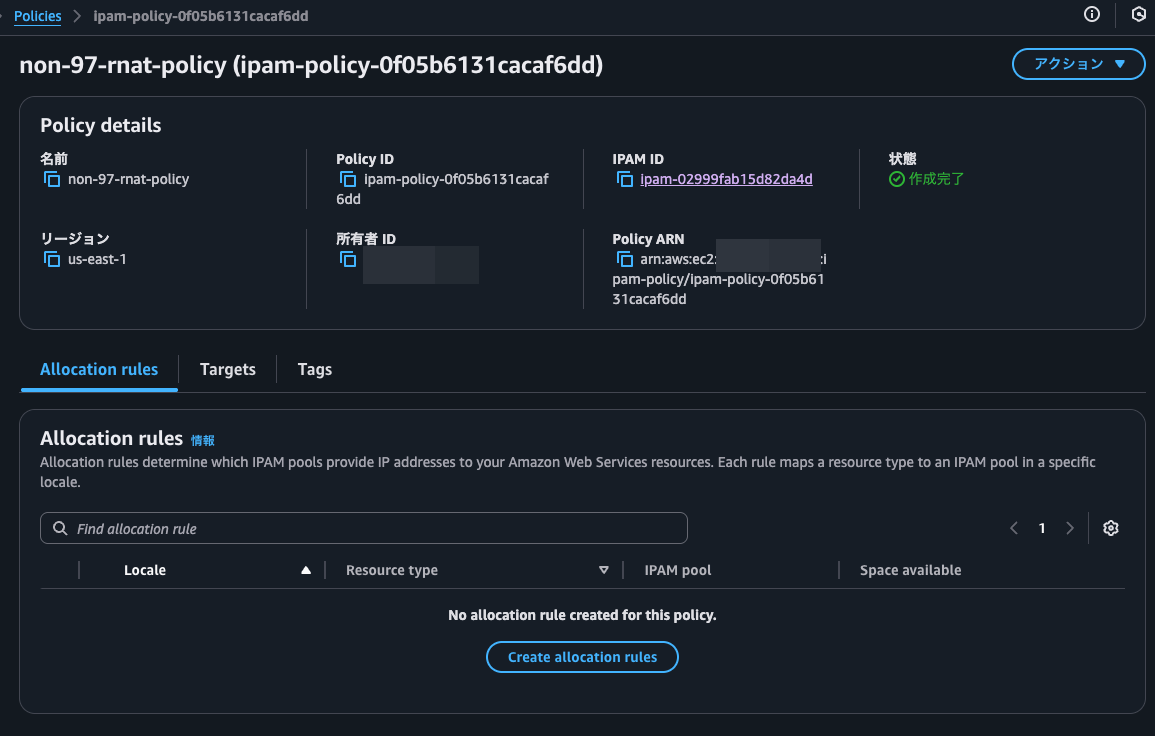Click the 情報 info link beside Allocation rules

click(x=203, y=440)
